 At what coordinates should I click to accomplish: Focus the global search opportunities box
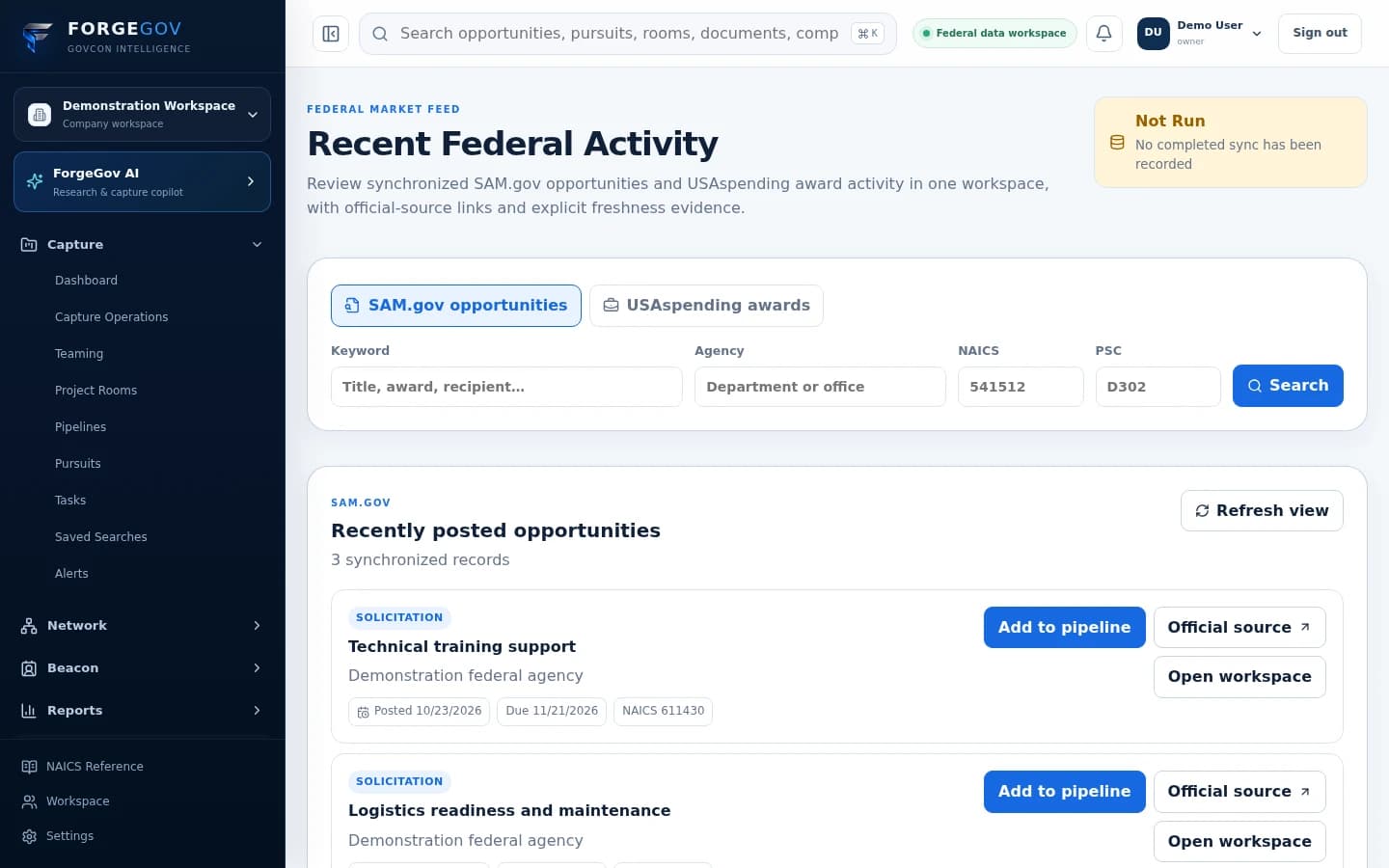[628, 34]
